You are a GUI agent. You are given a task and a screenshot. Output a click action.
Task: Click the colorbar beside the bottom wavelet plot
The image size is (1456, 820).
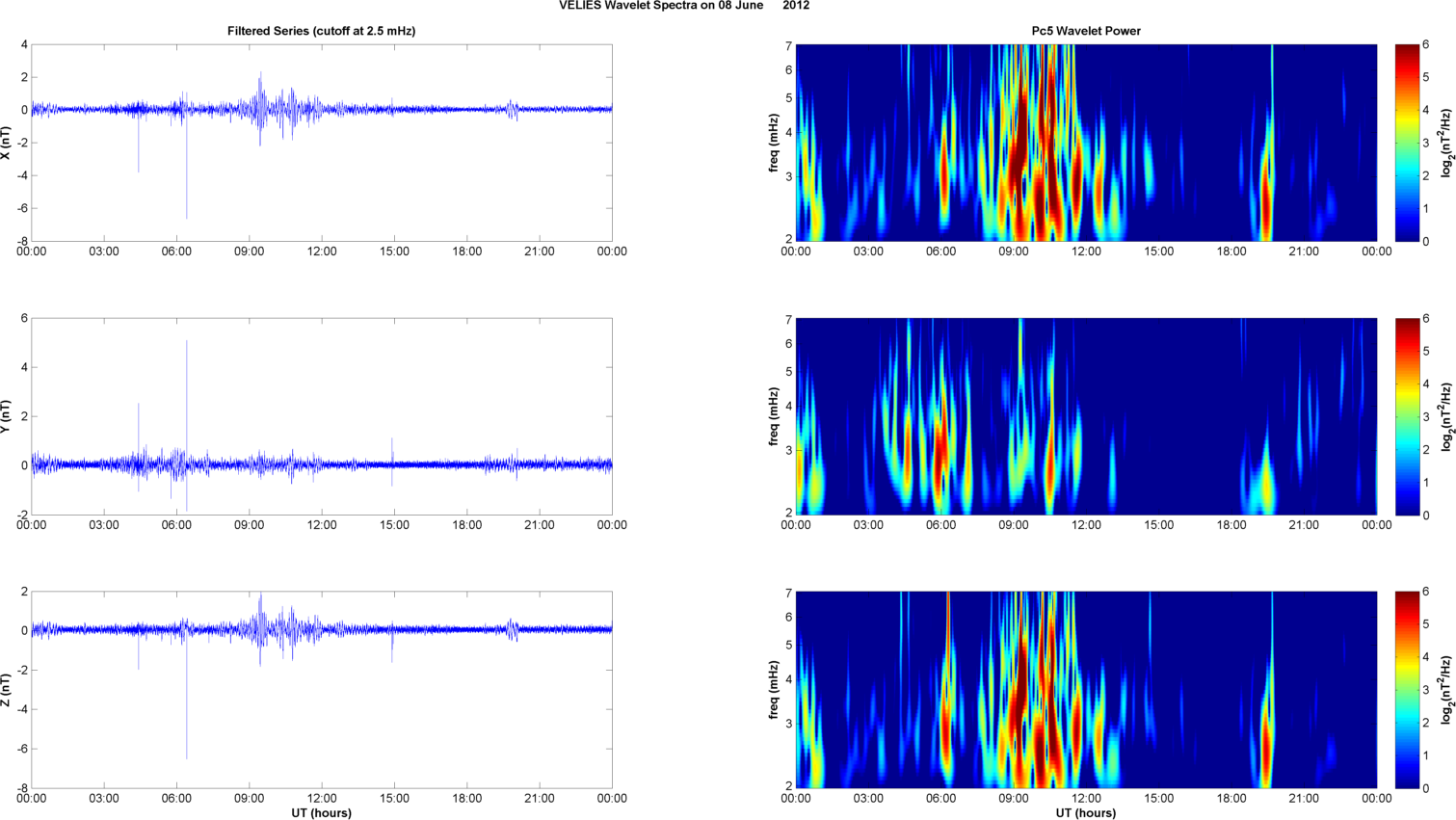point(1407,690)
